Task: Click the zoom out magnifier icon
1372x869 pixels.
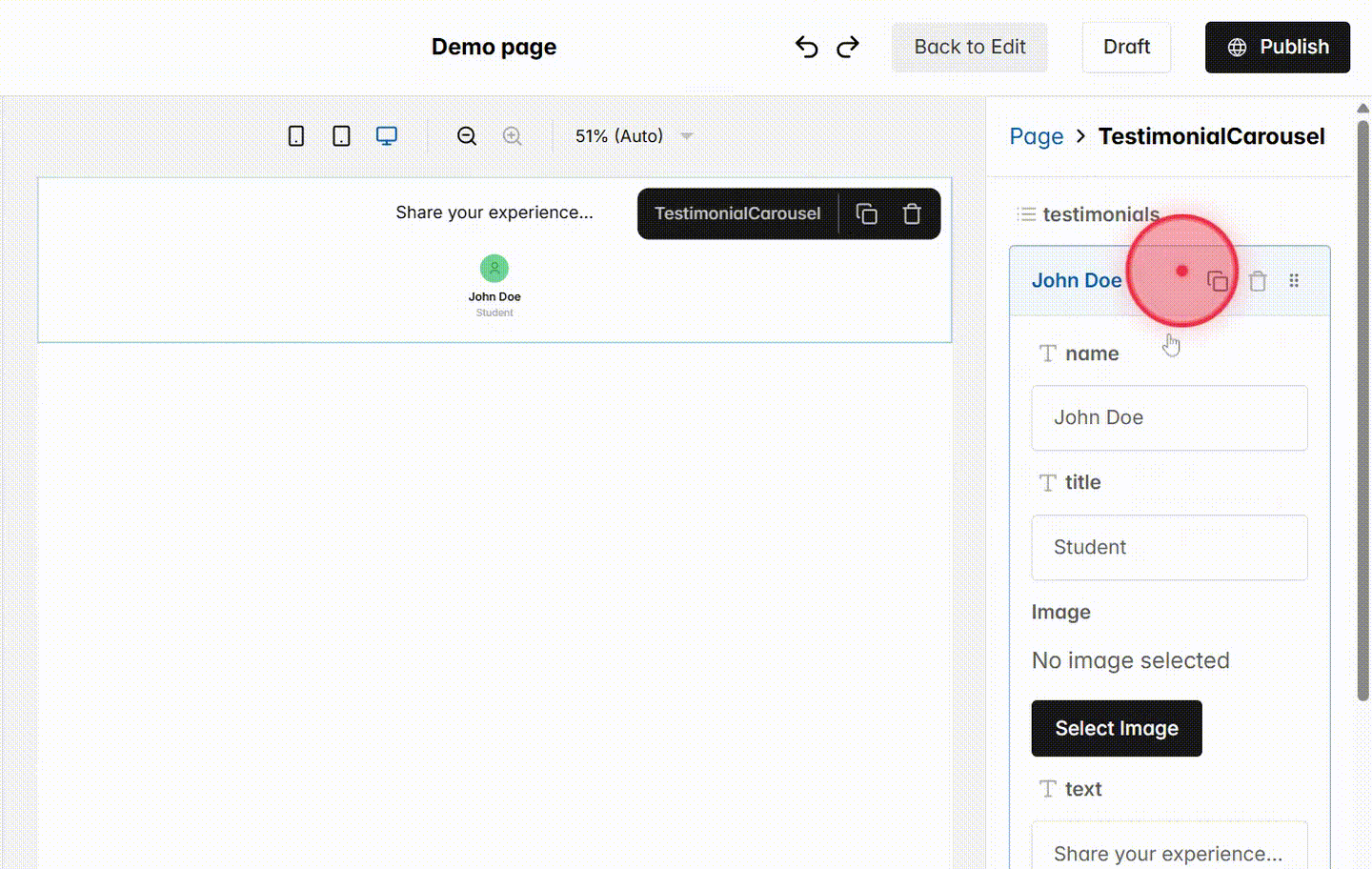Action: [466, 135]
